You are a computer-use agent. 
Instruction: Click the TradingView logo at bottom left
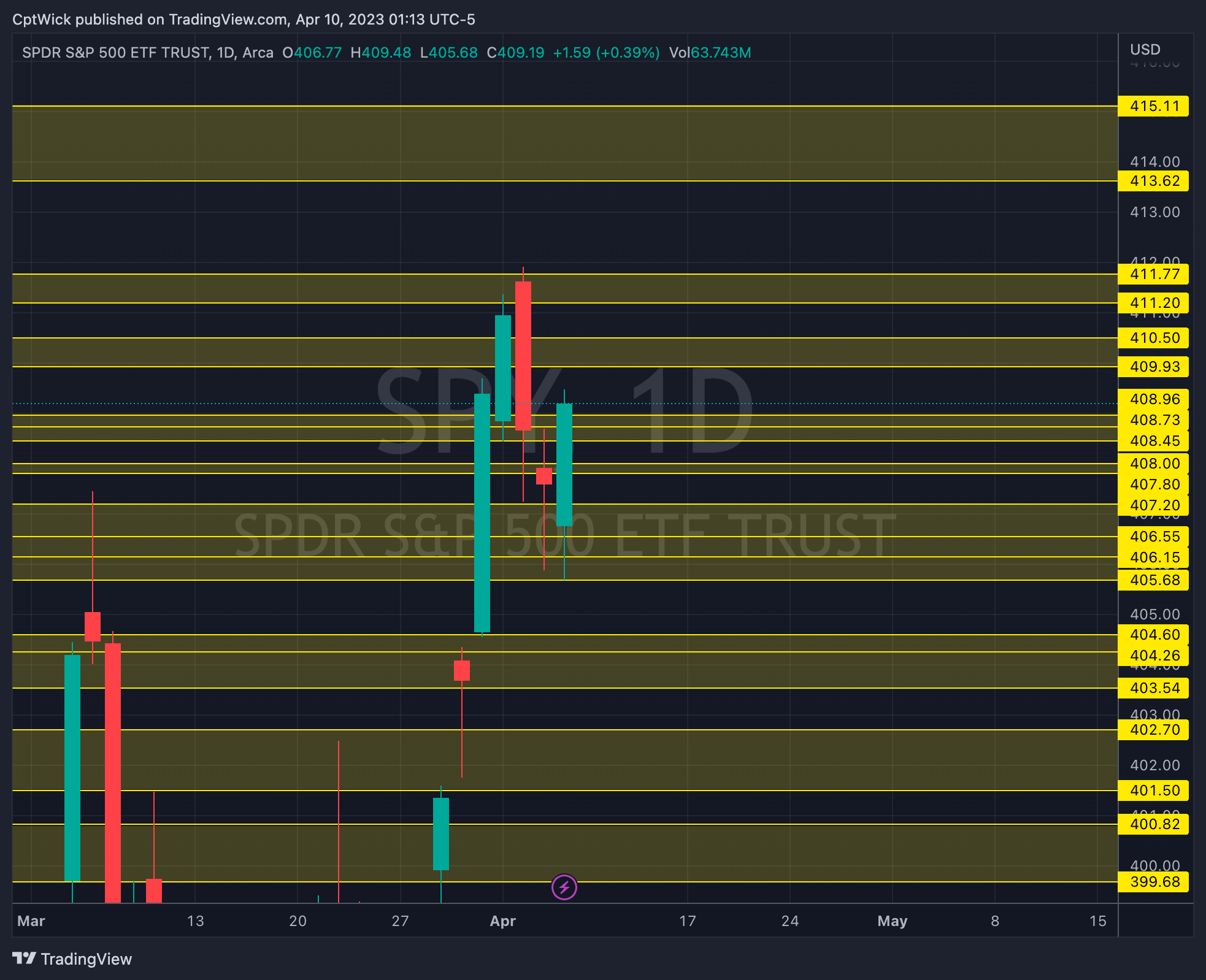coord(72,959)
